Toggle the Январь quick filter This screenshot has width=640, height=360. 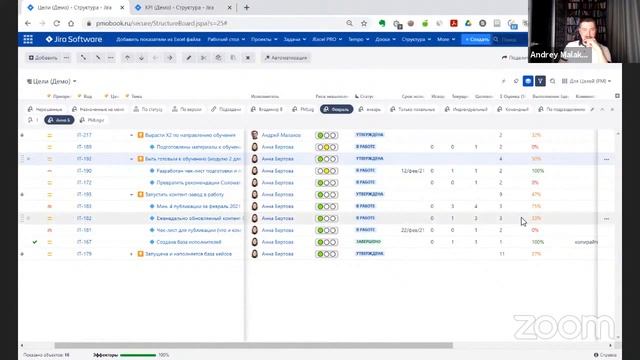pos(370,109)
